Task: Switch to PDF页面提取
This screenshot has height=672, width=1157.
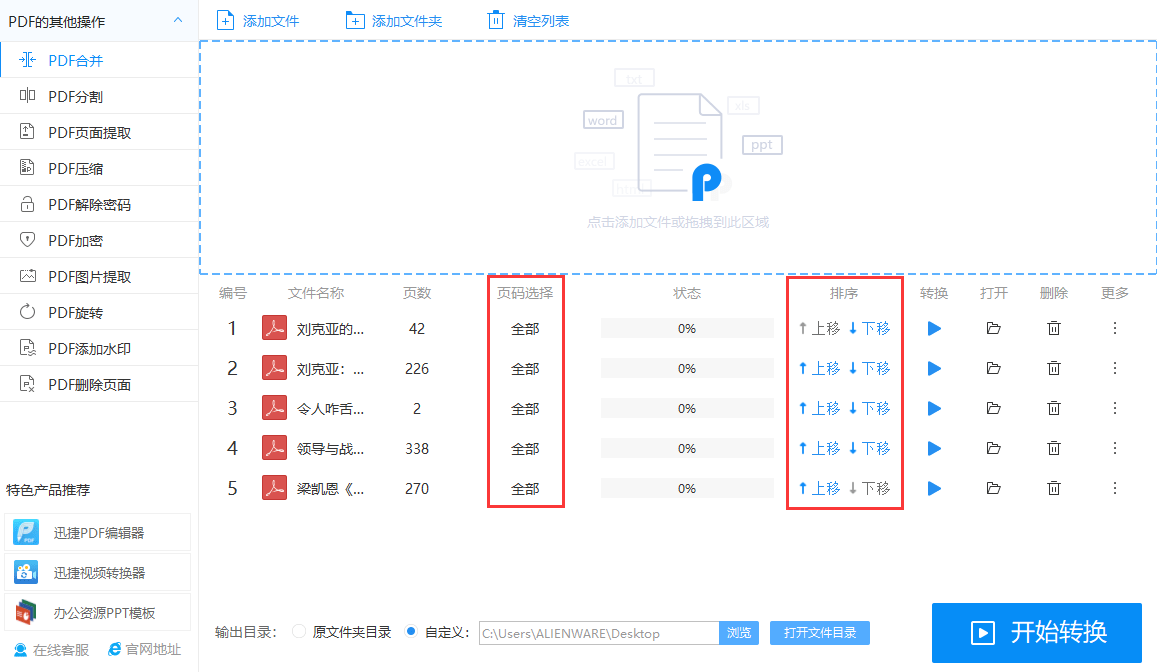Action: coord(99,132)
